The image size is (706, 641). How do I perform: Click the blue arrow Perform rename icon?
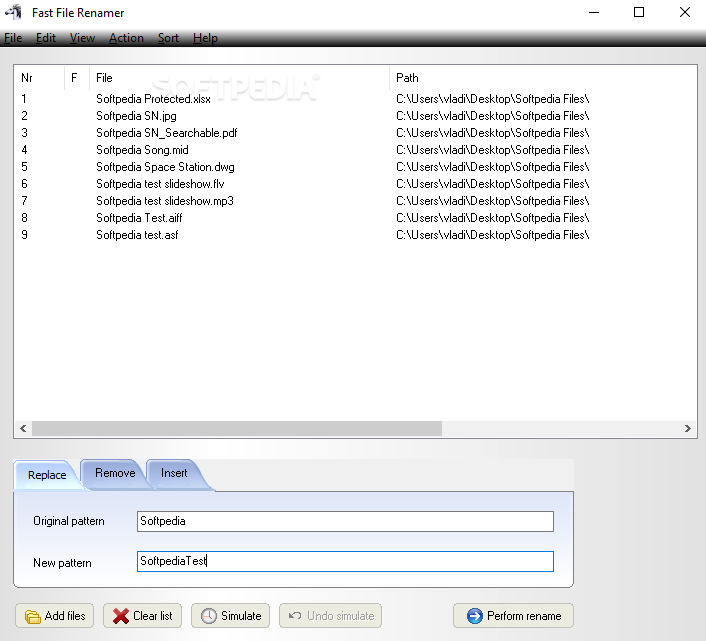tap(475, 616)
